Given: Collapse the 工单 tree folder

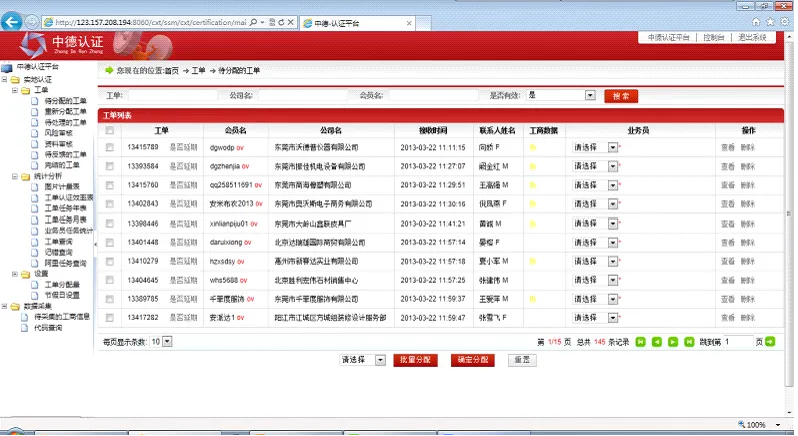Looking at the screenshot, I should [x=15, y=90].
